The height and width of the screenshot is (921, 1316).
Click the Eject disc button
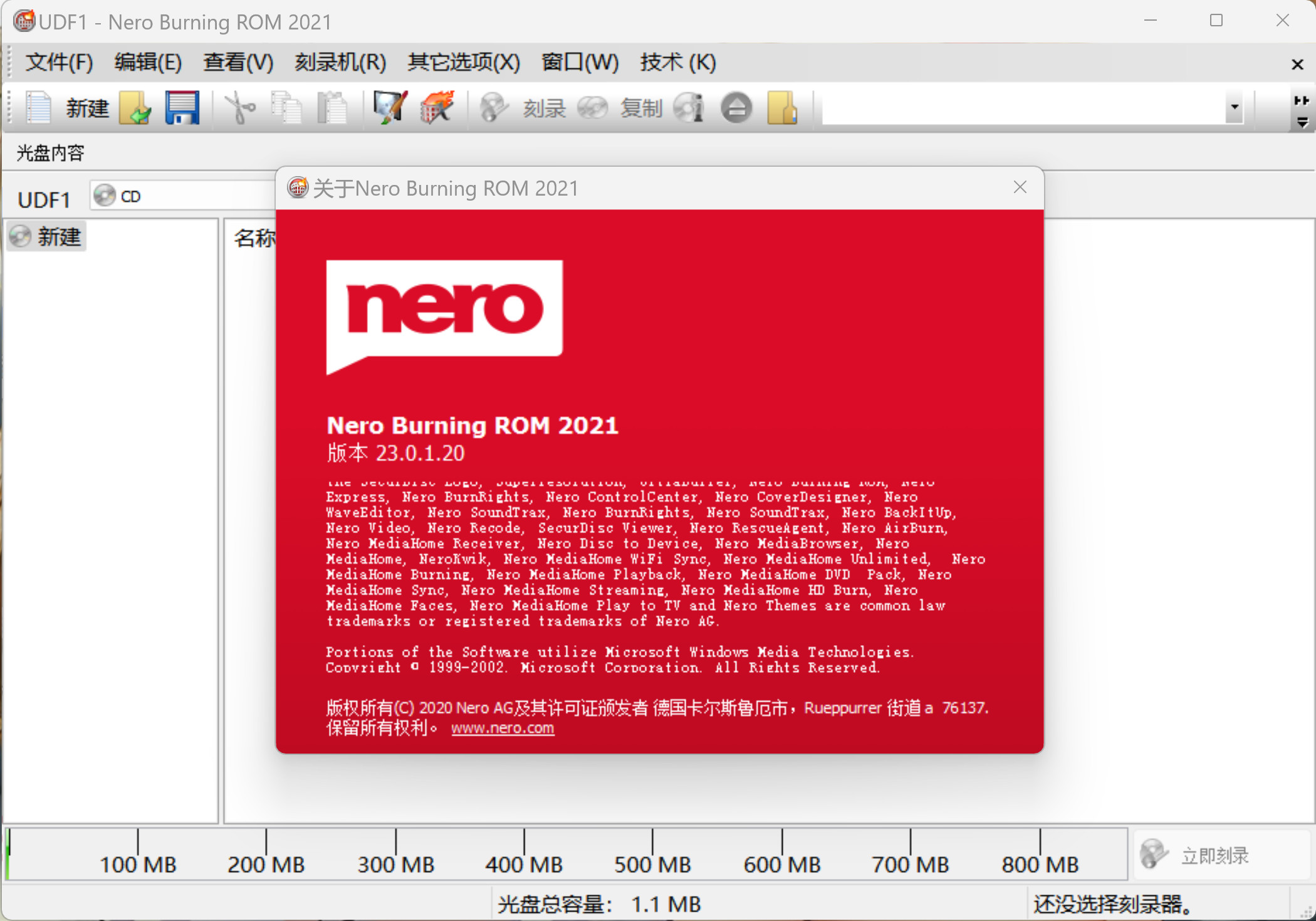pos(736,108)
